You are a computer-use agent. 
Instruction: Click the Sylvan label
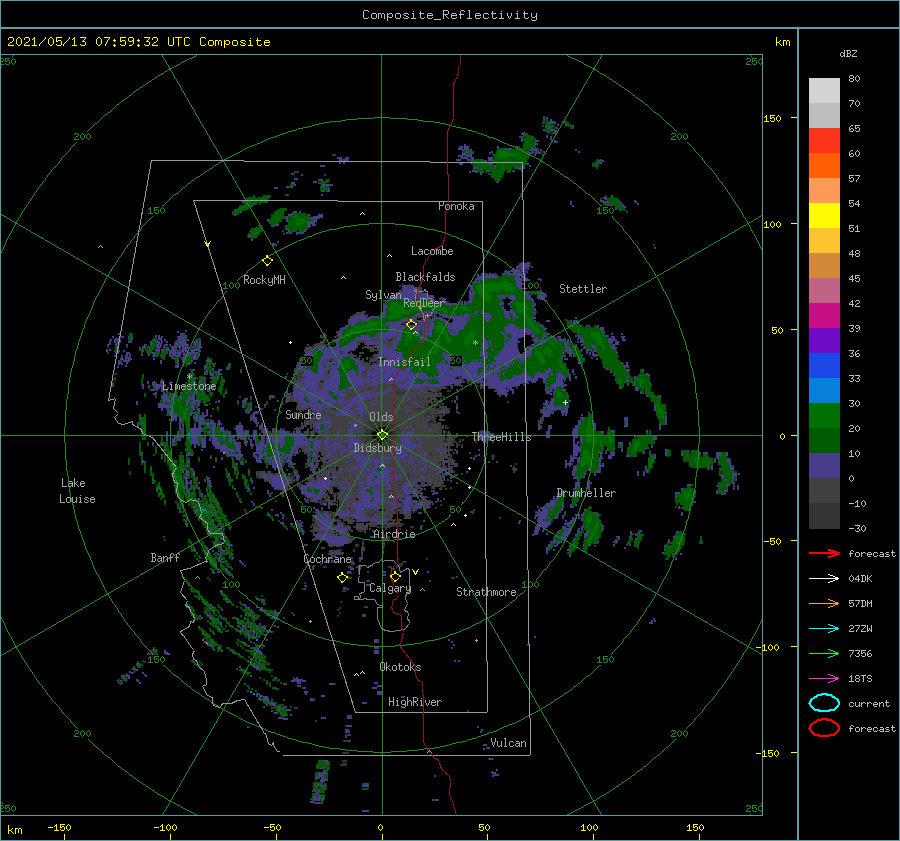point(383,295)
